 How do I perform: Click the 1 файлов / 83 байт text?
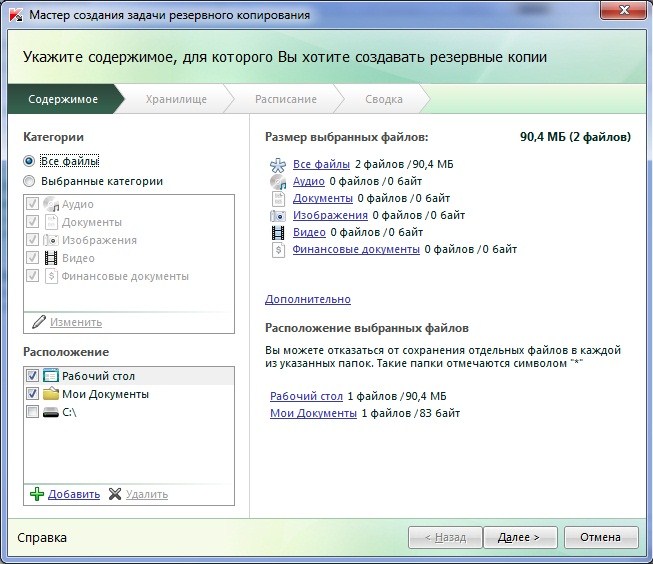[x=411, y=413]
